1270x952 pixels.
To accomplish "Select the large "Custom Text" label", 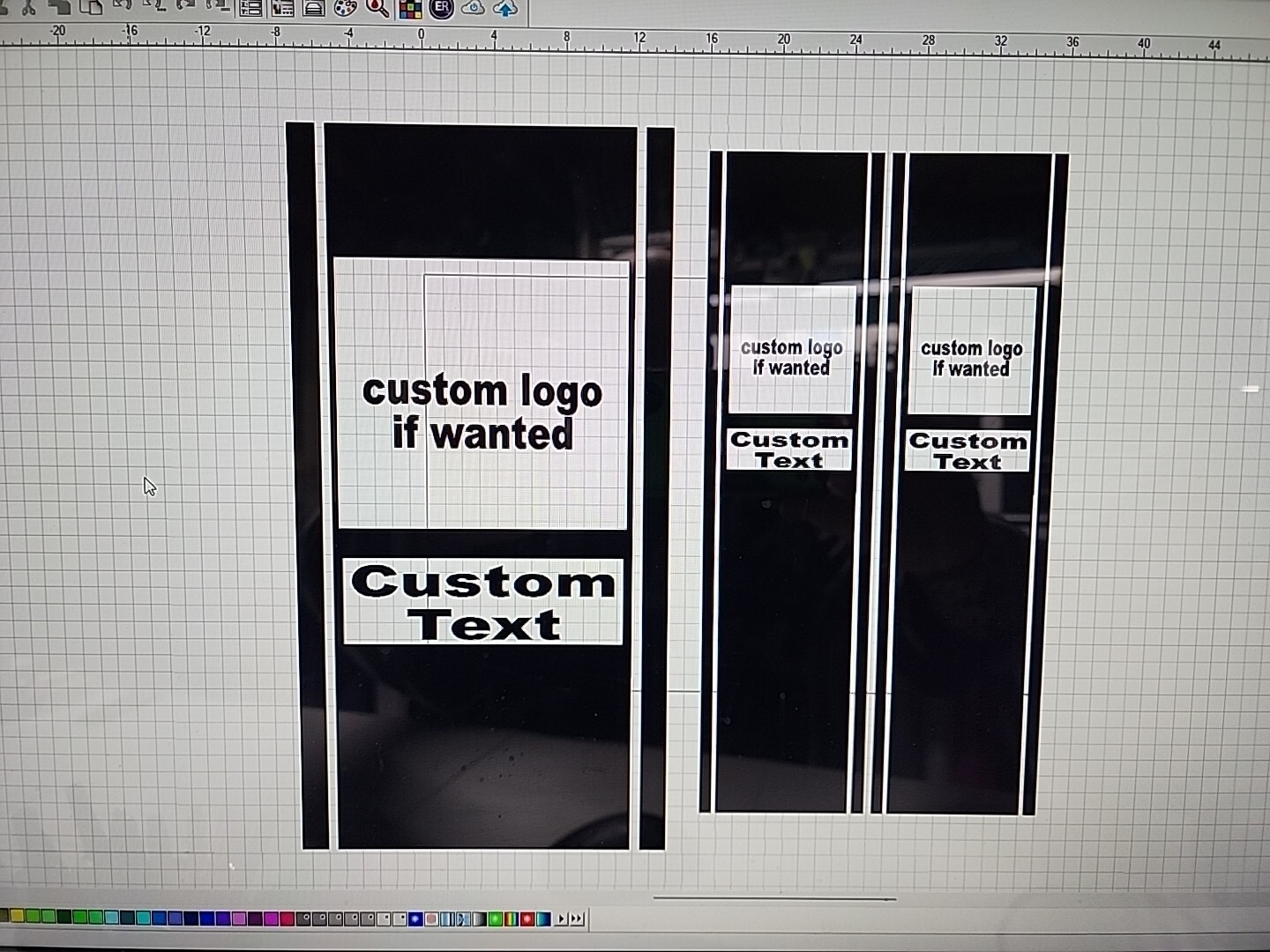I will (483, 603).
